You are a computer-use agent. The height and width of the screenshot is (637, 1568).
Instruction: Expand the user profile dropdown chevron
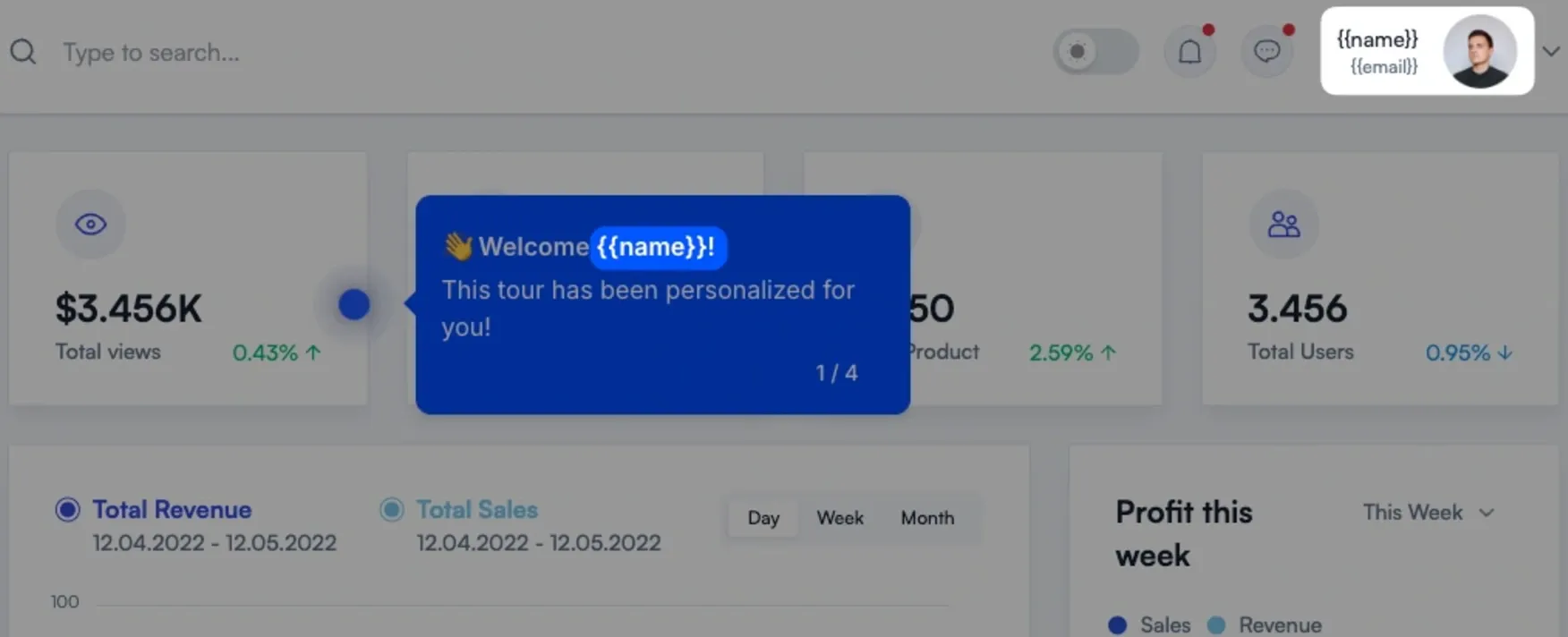(x=1551, y=52)
